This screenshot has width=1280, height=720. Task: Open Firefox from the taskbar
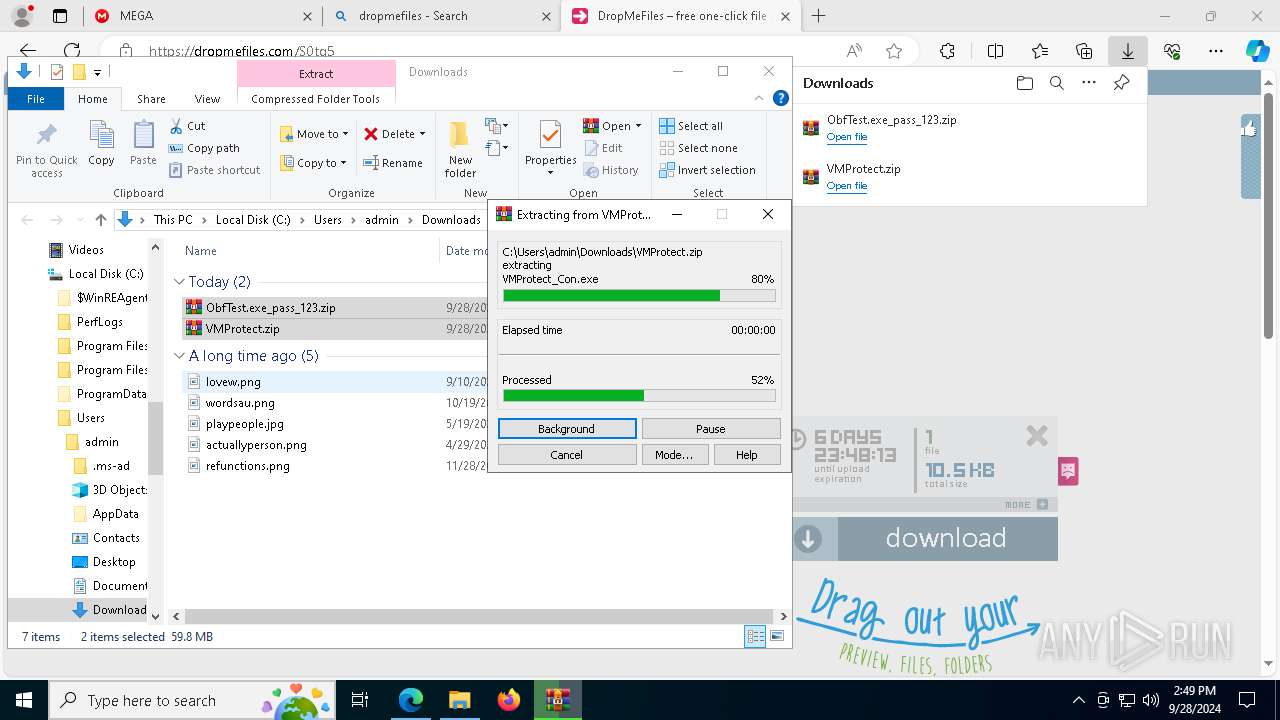click(509, 700)
